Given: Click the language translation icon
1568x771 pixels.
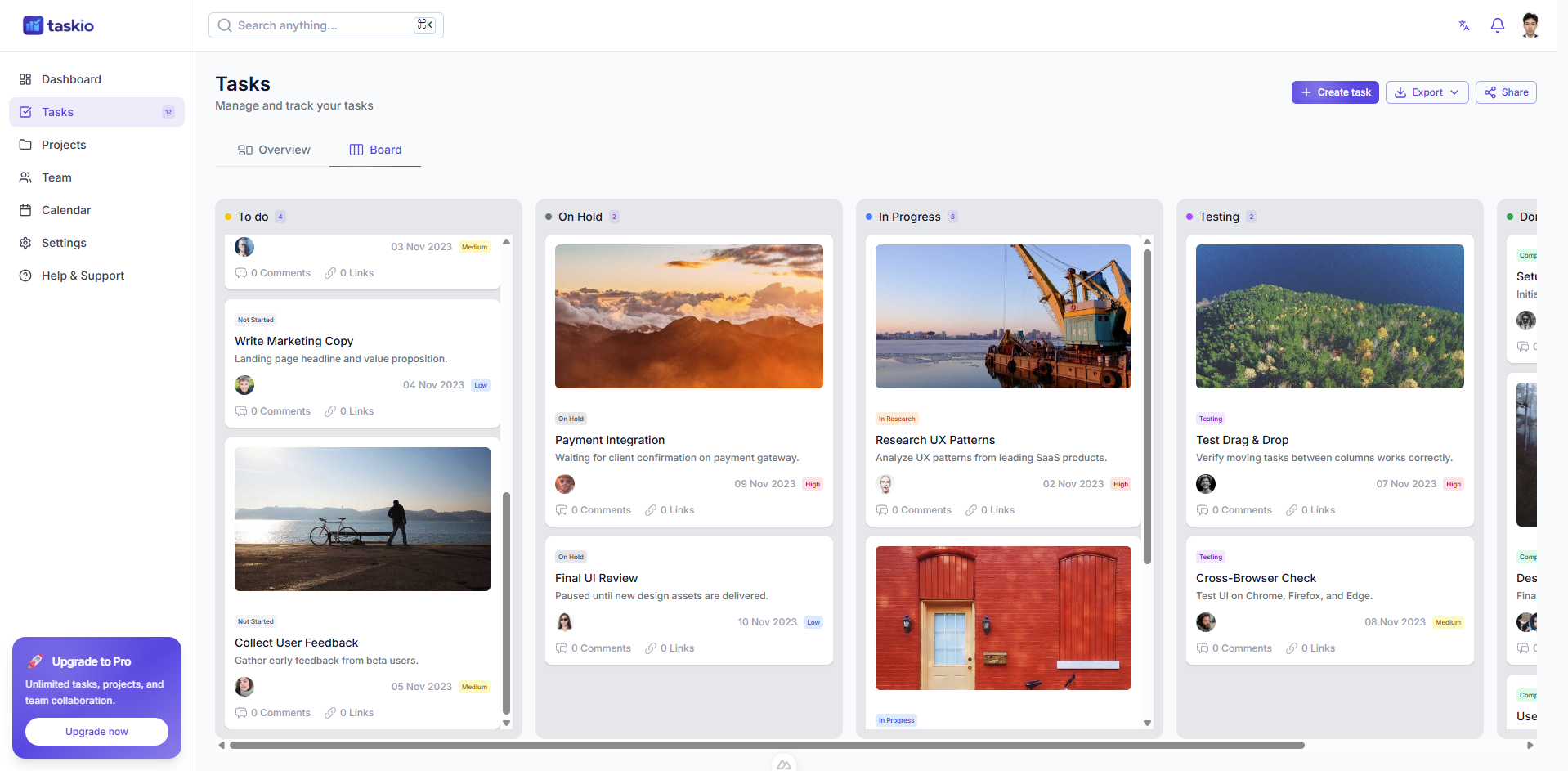Looking at the screenshot, I should [1463, 25].
